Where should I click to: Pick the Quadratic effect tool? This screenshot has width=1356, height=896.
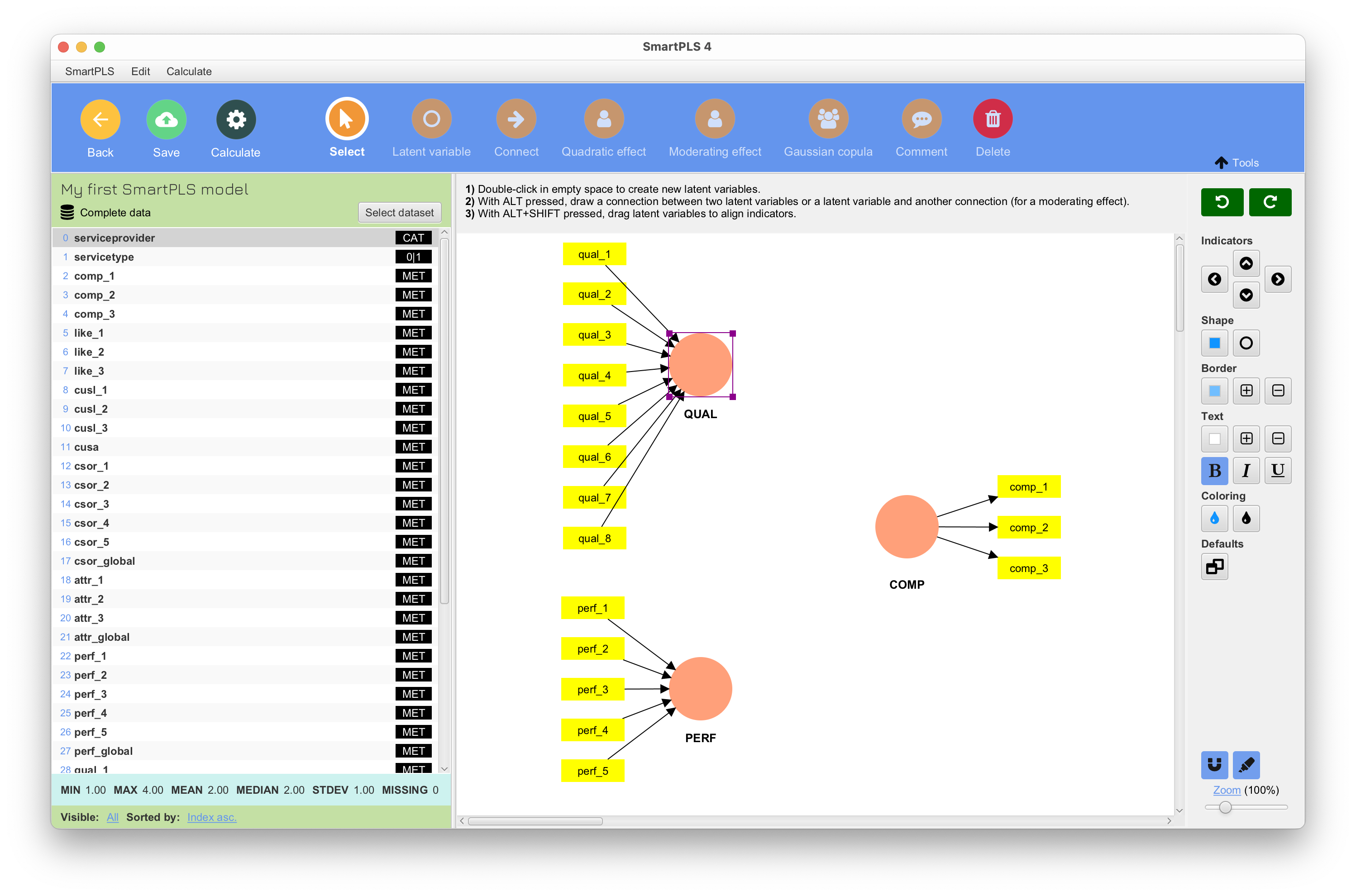(x=603, y=119)
